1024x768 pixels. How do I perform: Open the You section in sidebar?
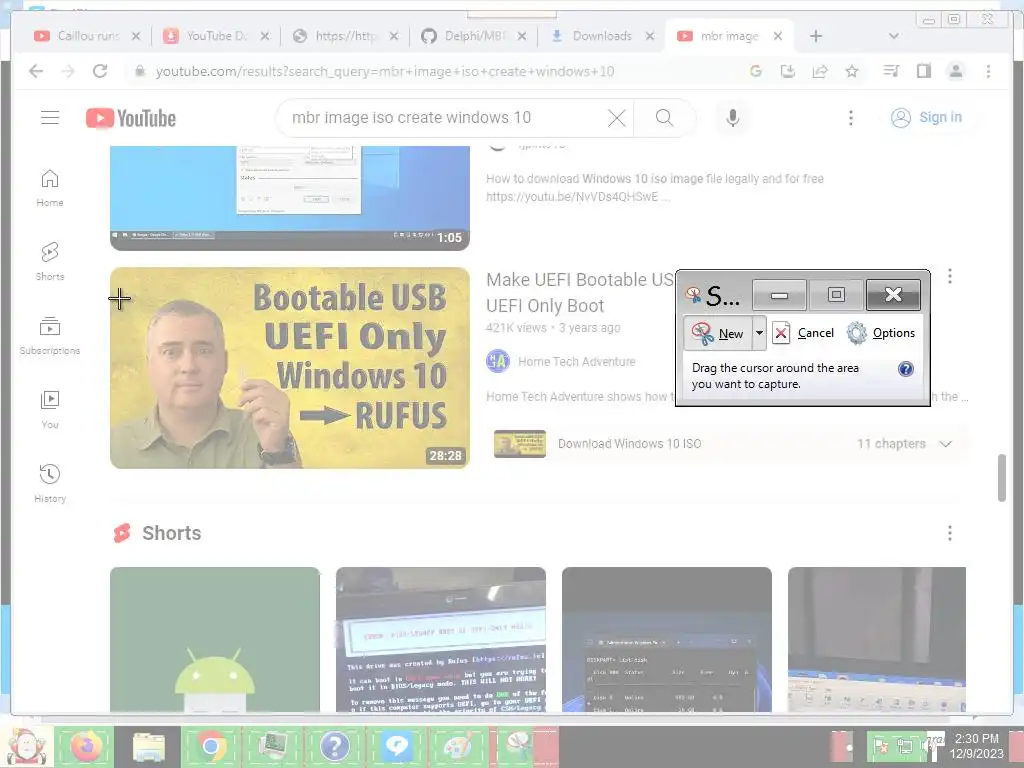50,409
